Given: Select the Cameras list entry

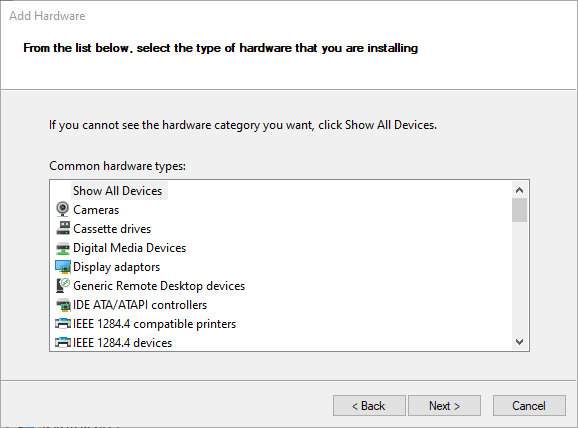Looking at the screenshot, I should click(x=96, y=210).
